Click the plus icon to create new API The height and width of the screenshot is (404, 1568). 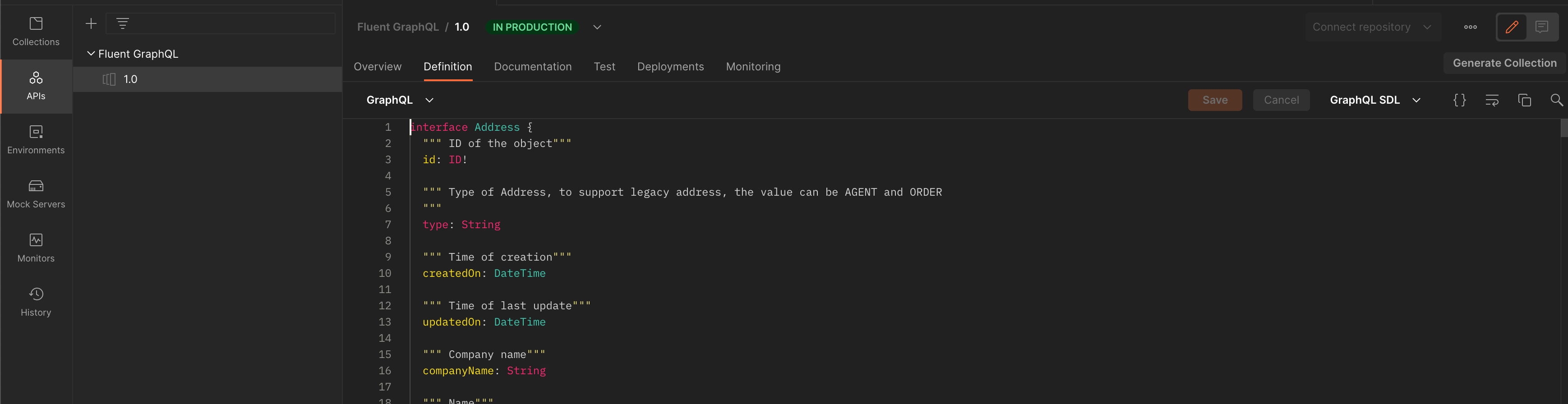[91, 24]
